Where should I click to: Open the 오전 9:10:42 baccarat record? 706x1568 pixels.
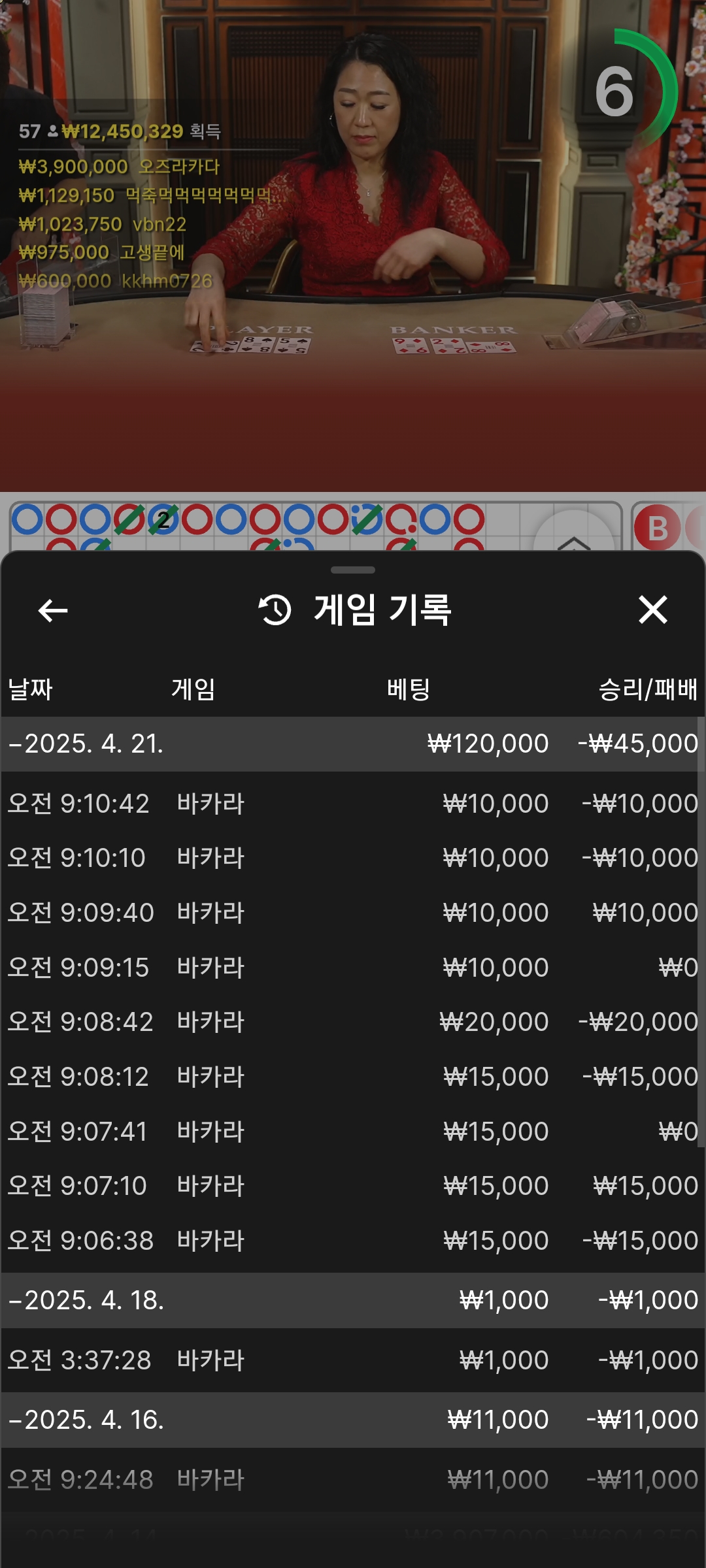[x=353, y=804]
